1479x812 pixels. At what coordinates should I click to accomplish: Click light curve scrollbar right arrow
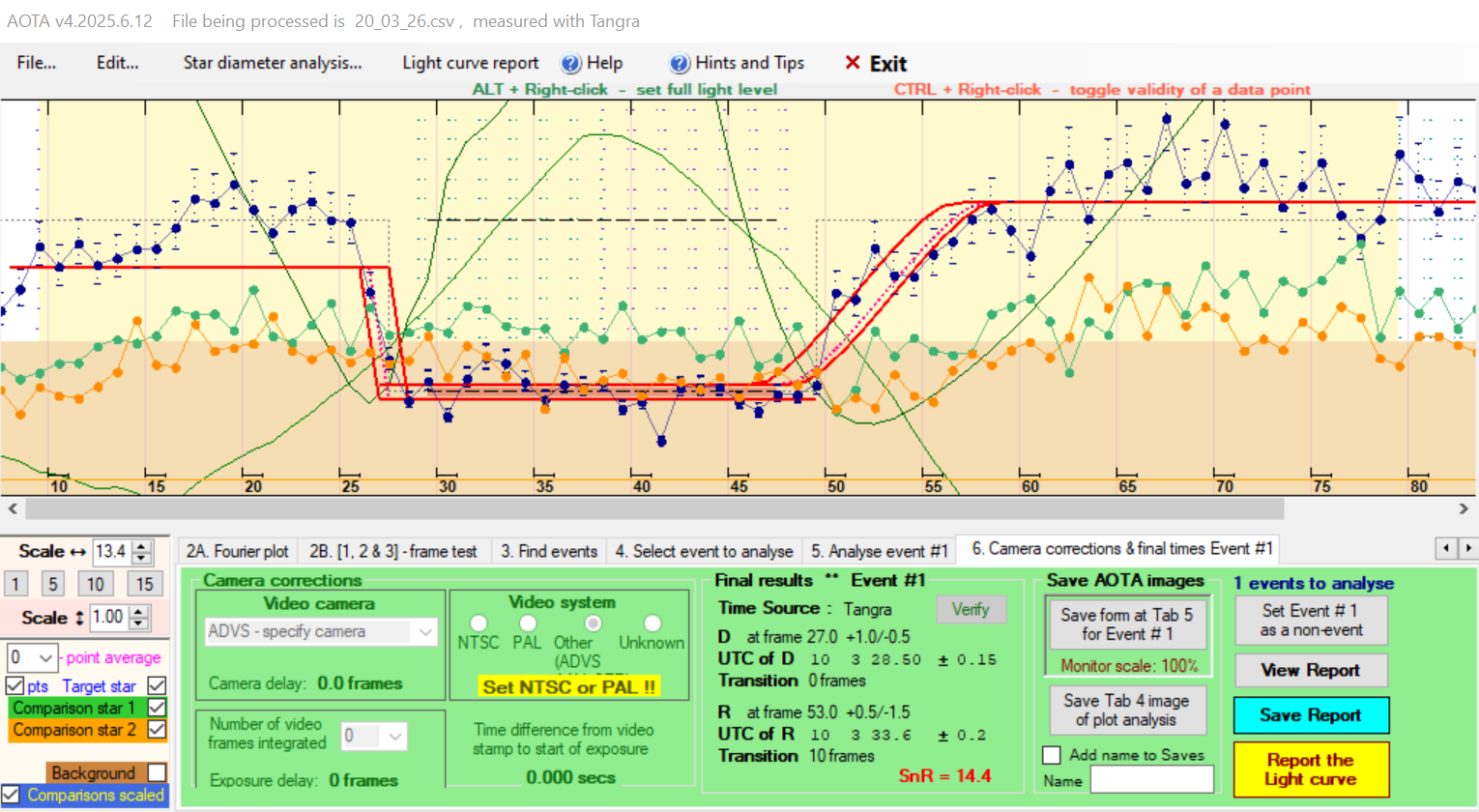click(1464, 508)
